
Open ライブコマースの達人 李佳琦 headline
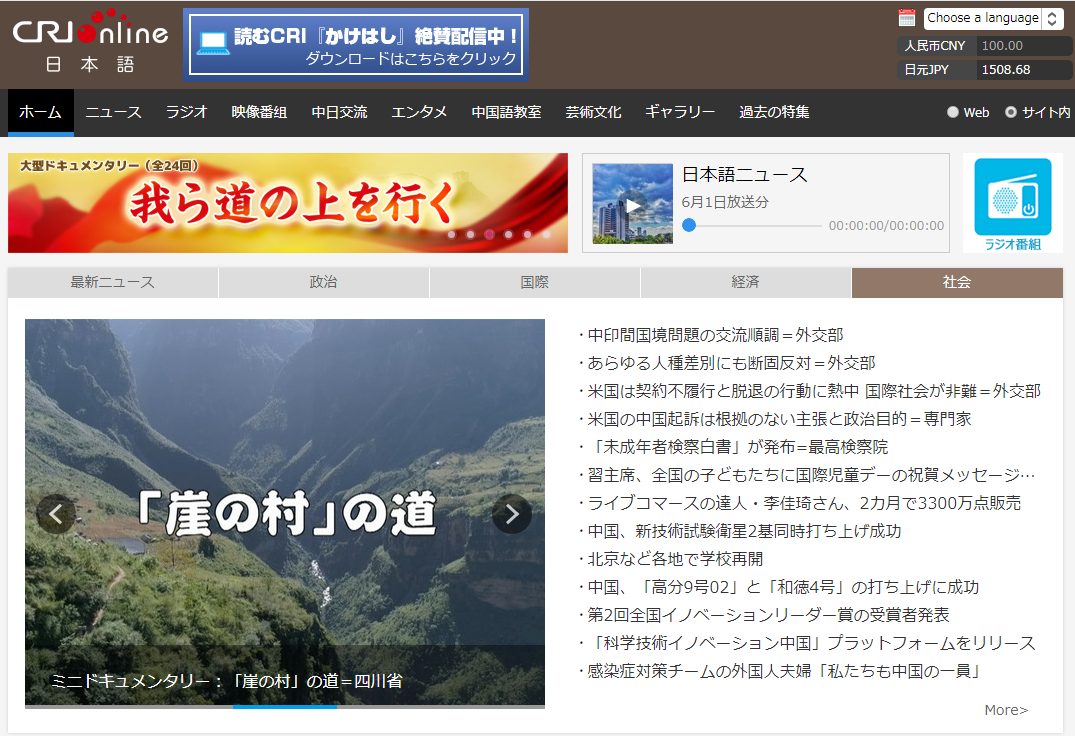pyautogui.click(x=804, y=503)
